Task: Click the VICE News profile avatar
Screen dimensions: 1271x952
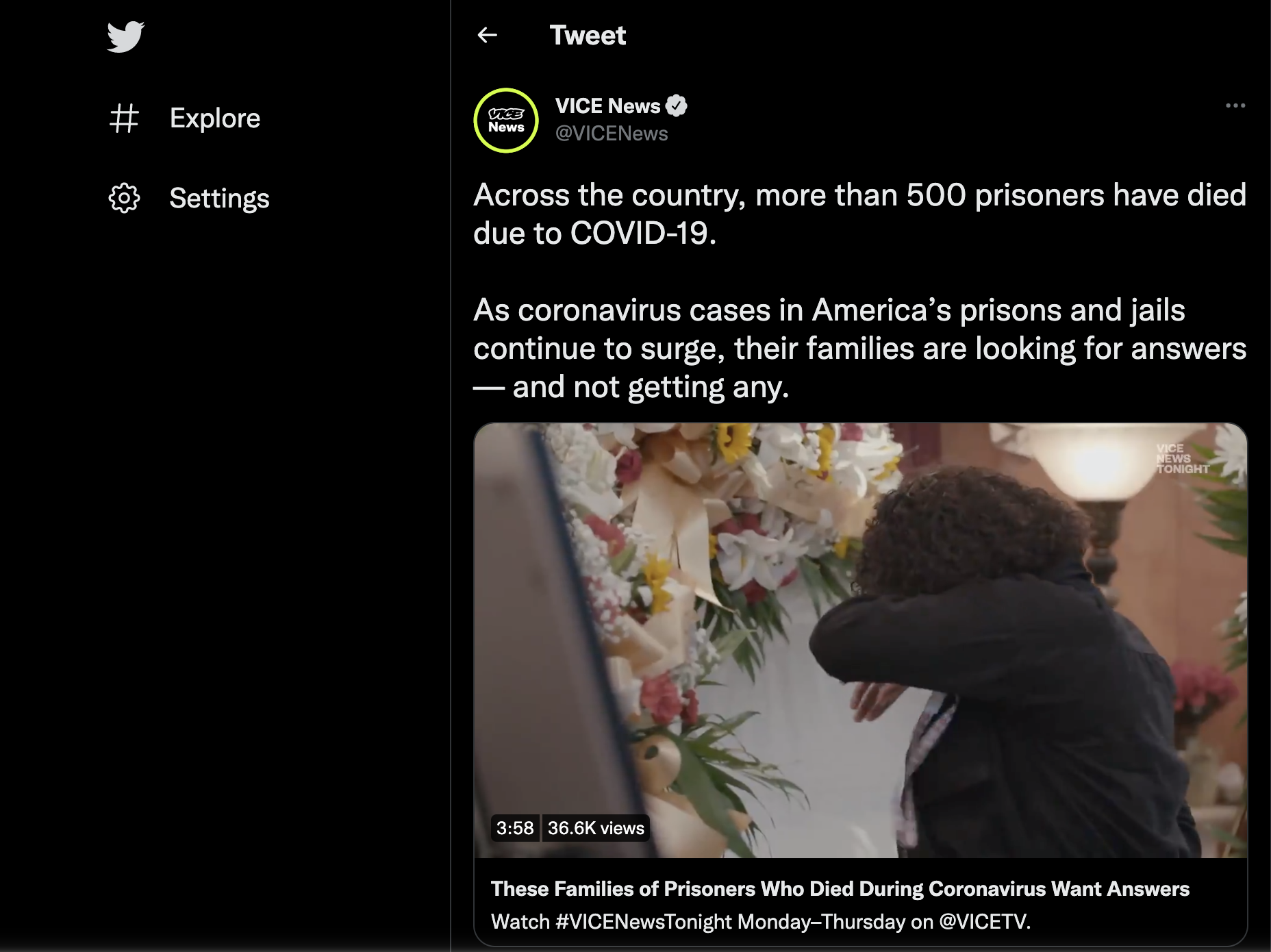Action: pyautogui.click(x=506, y=121)
